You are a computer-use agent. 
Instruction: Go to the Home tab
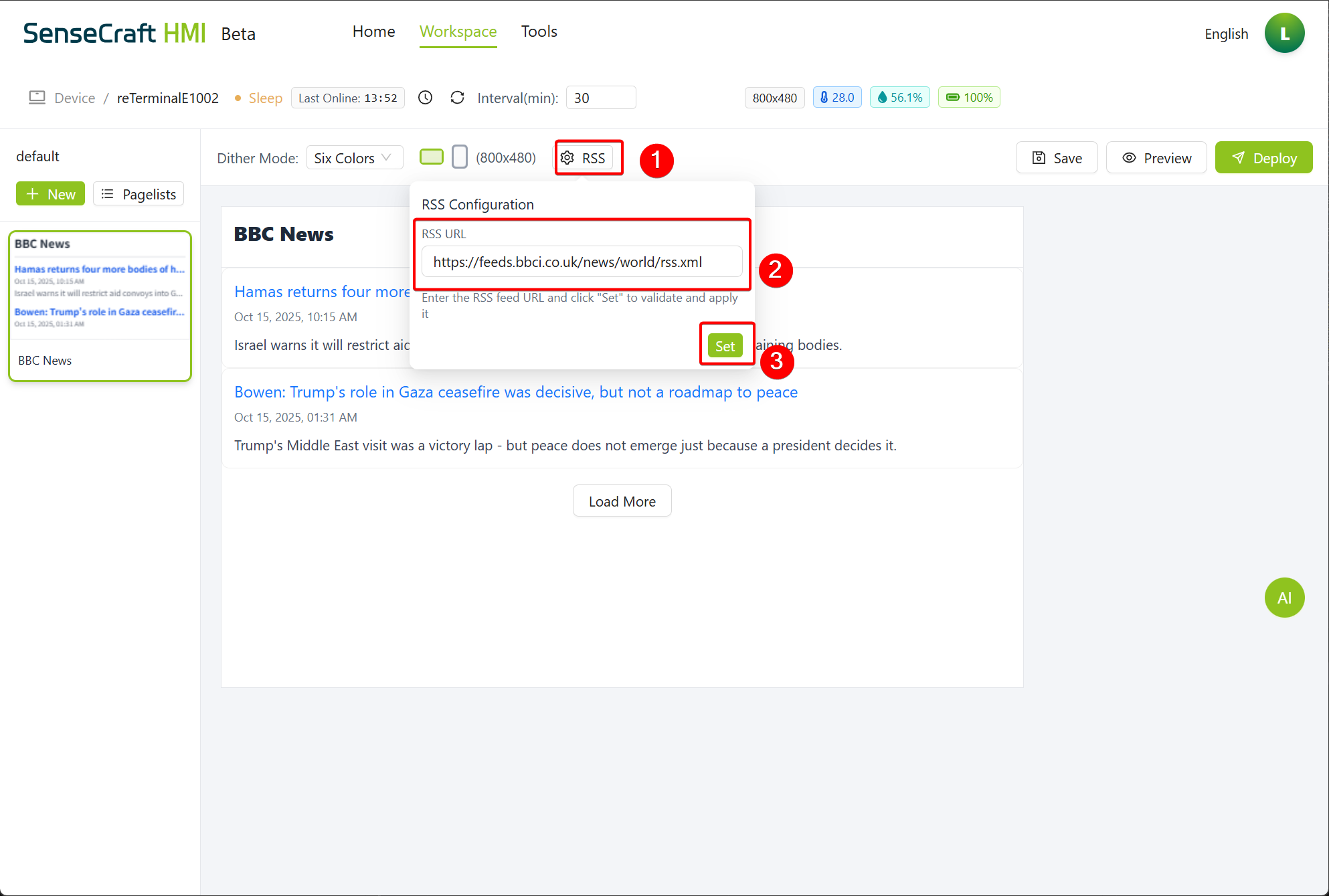(373, 31)
